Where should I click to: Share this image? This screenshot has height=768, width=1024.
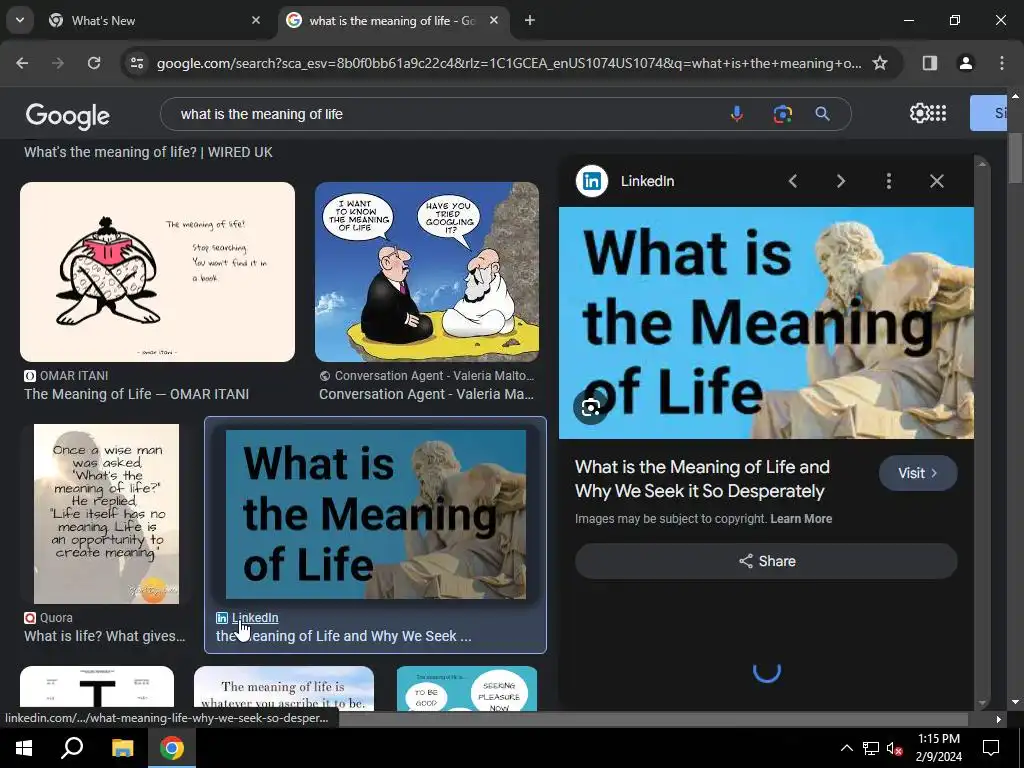click(766, 561)
